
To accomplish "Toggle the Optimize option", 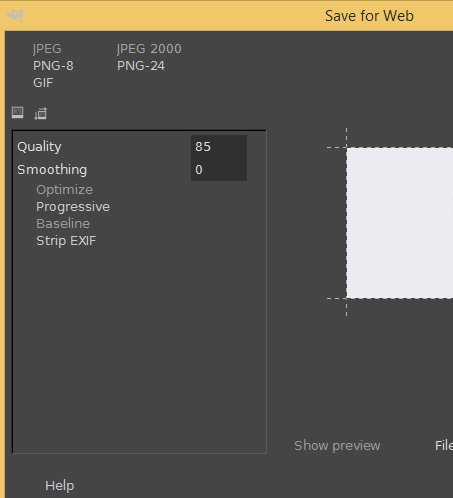I will (64, 190).
